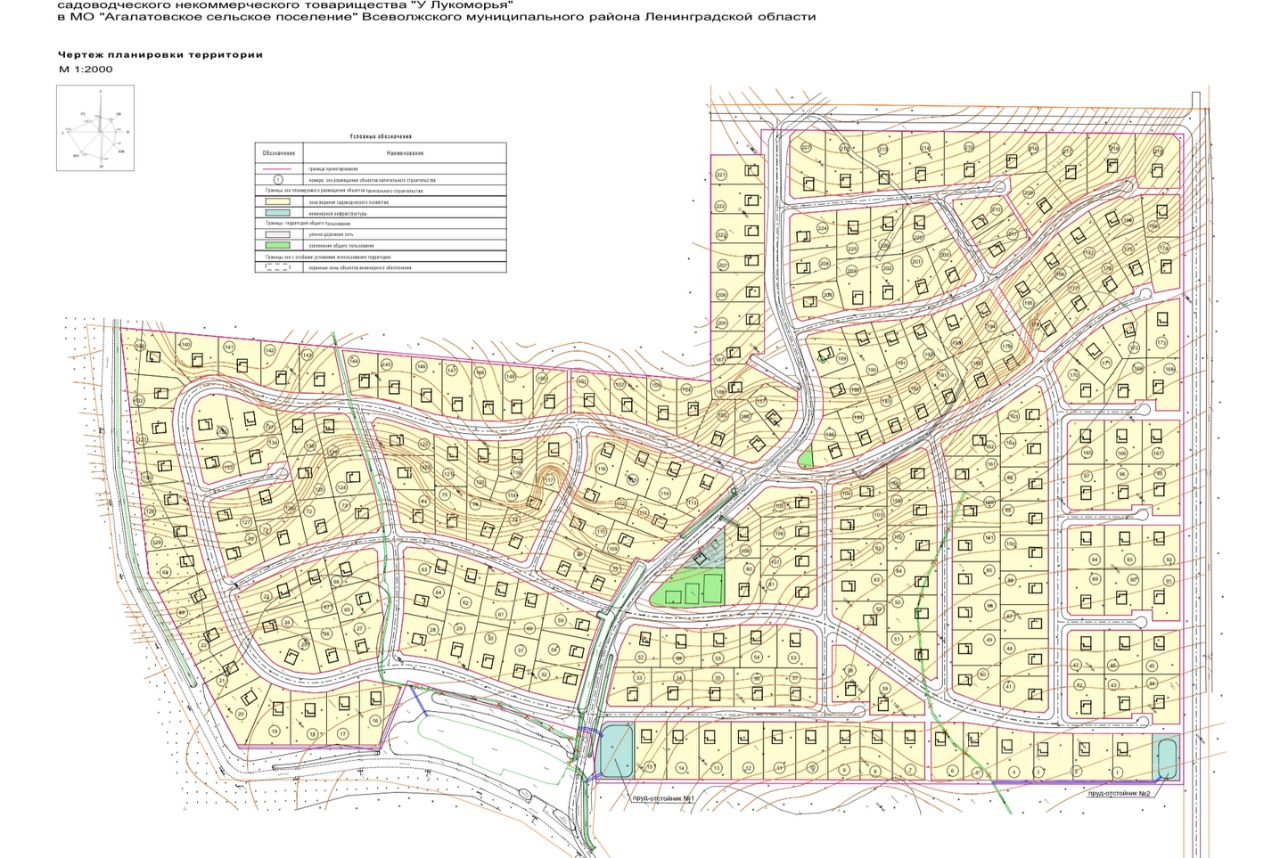Click the green public landscaping legend swatch
This screenshot has height=858, width=1280.
click(278, 245)
